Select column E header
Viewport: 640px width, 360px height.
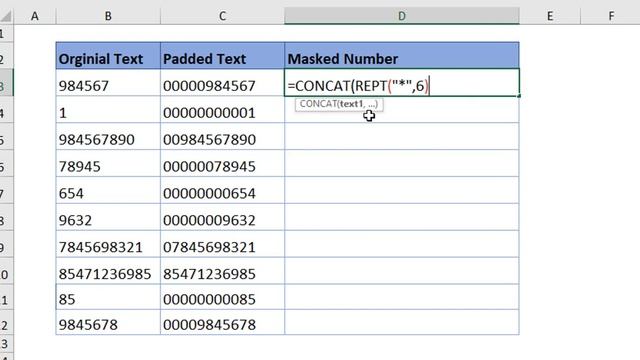coord(550,16)
